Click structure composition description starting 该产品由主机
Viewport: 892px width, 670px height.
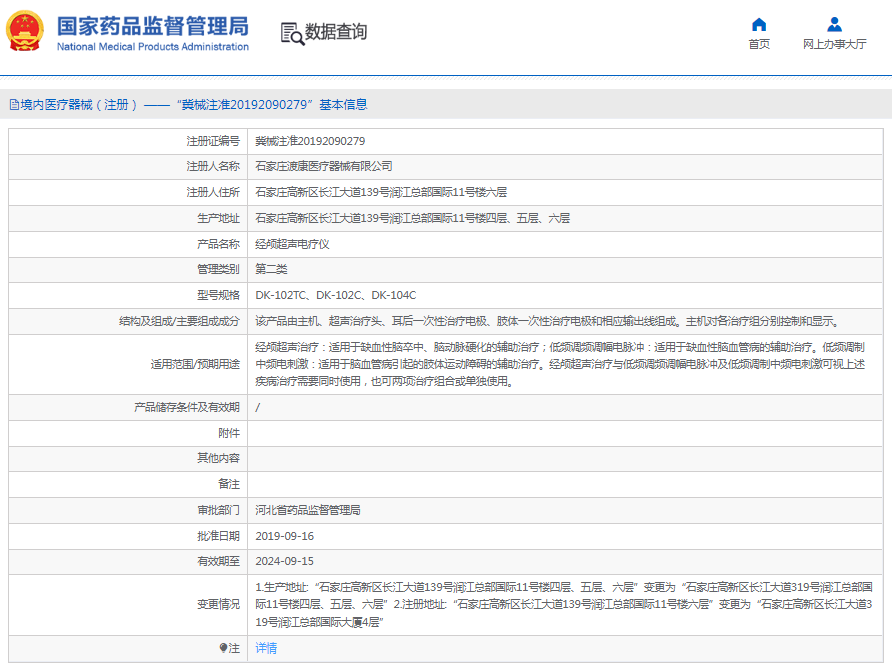coord(548,321)
